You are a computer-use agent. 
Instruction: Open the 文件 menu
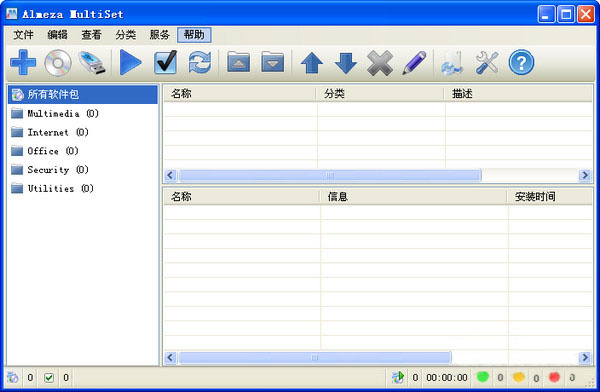coord(23,35)
